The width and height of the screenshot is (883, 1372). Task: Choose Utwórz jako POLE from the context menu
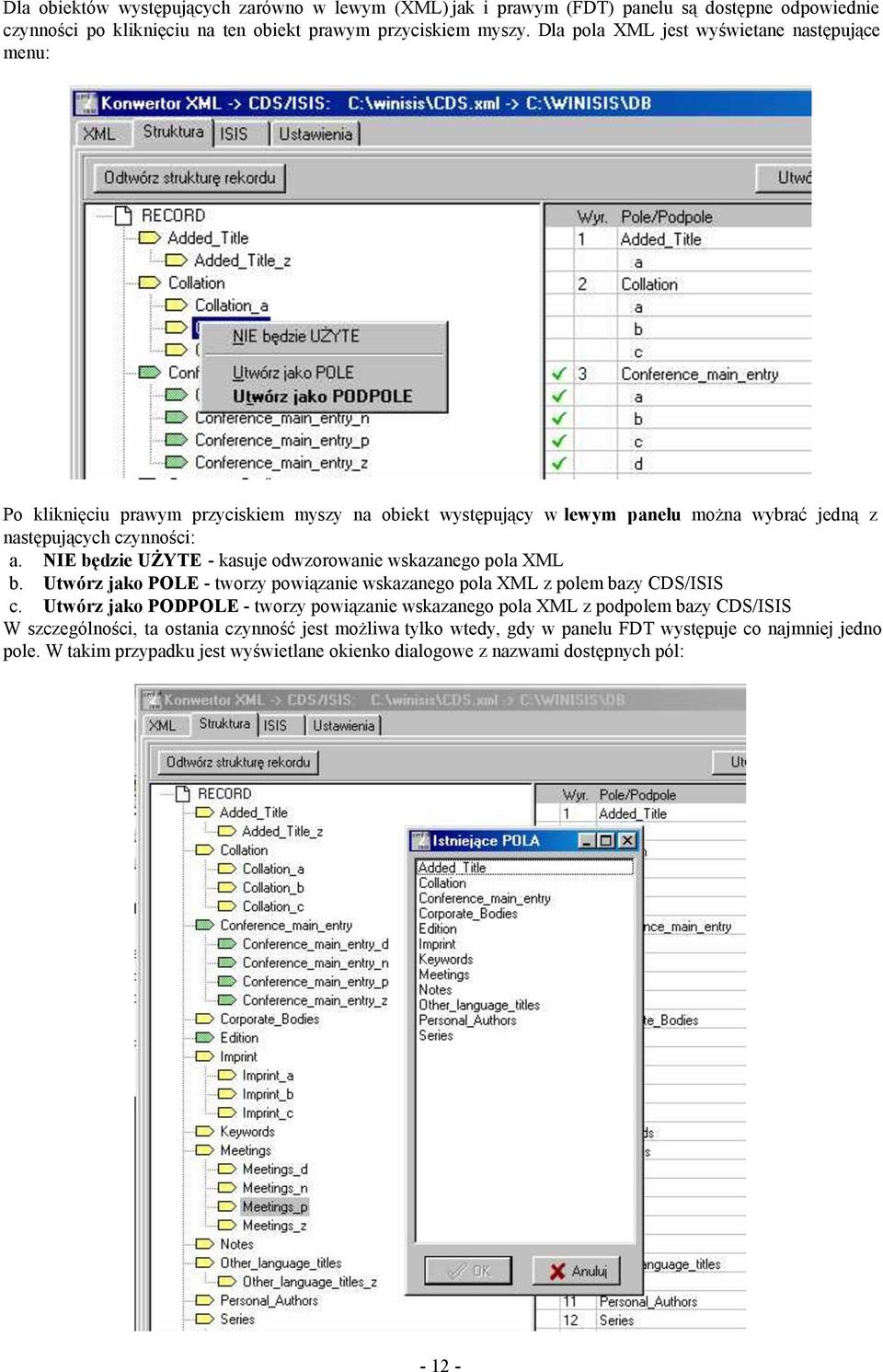(292, 373)
